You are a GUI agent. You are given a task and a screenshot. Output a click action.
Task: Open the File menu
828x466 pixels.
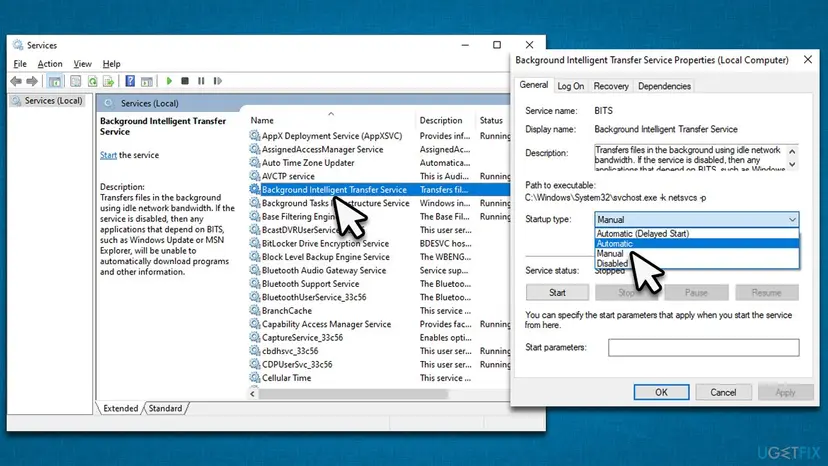tap(20, 64)
